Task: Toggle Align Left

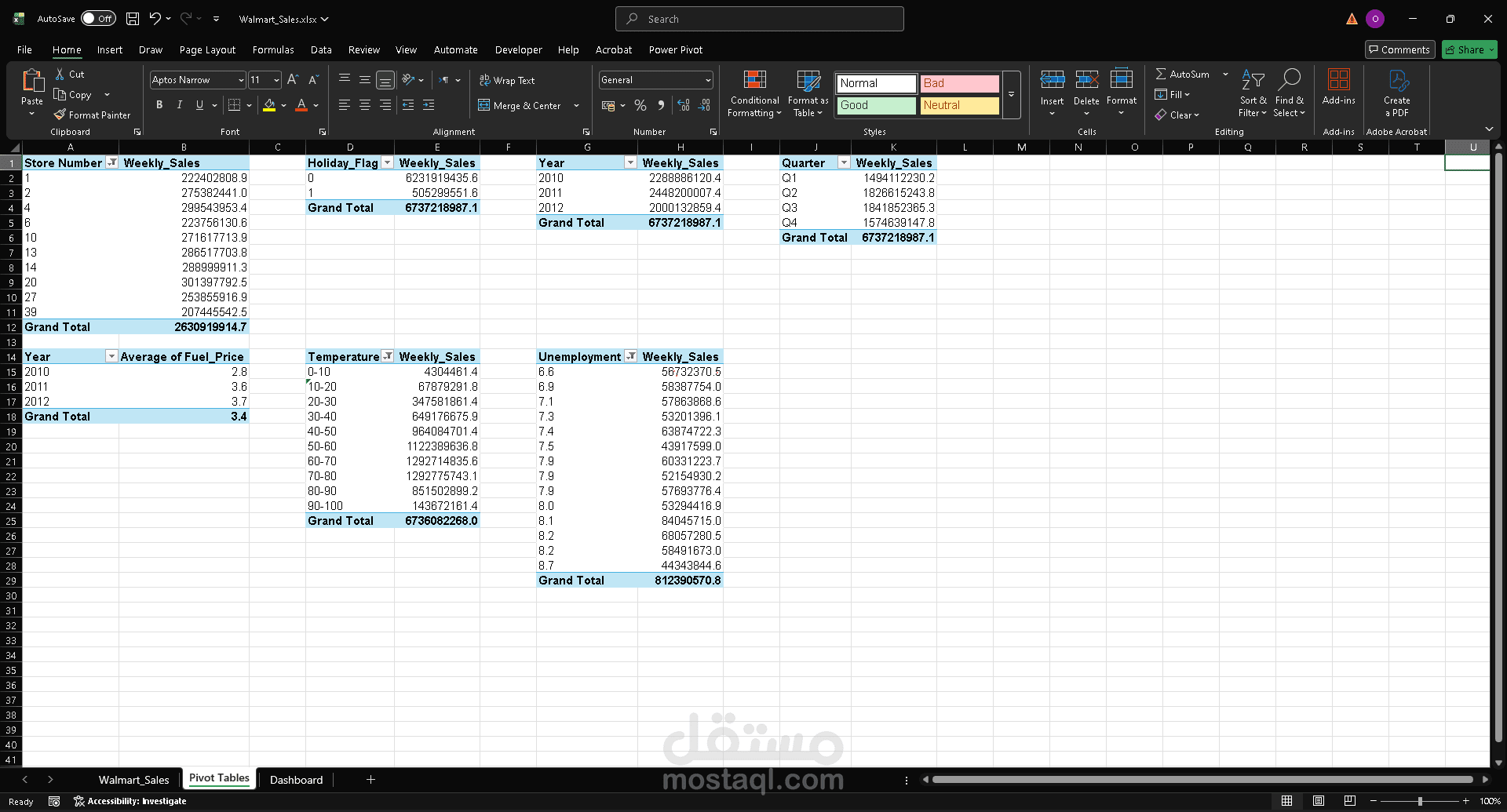Action: [345, 104]
